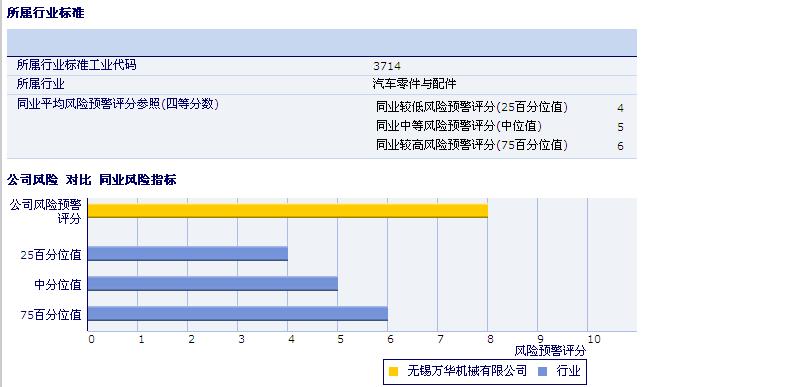Select the yellow 公司风险预警评分 bar
Image resolution: width=786 pixels, height=387 pixels.
(x=288, y=211)
